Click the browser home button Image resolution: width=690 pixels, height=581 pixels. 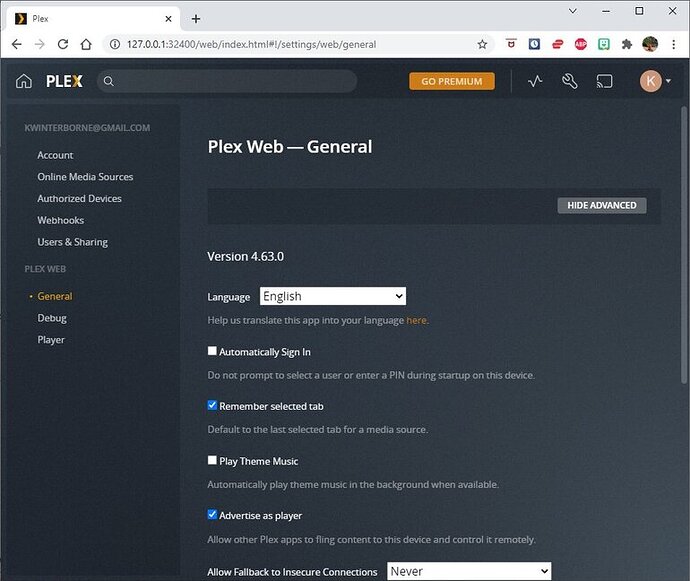pyautogui.click(x=86, y=44)
